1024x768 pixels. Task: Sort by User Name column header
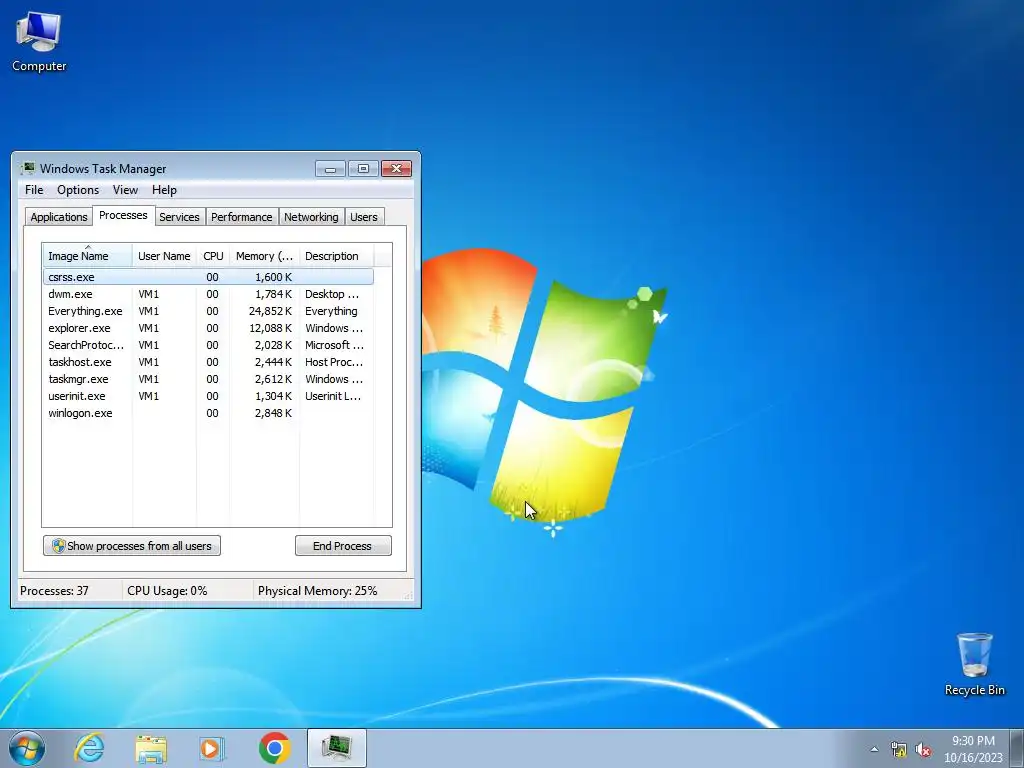(164, 255)
